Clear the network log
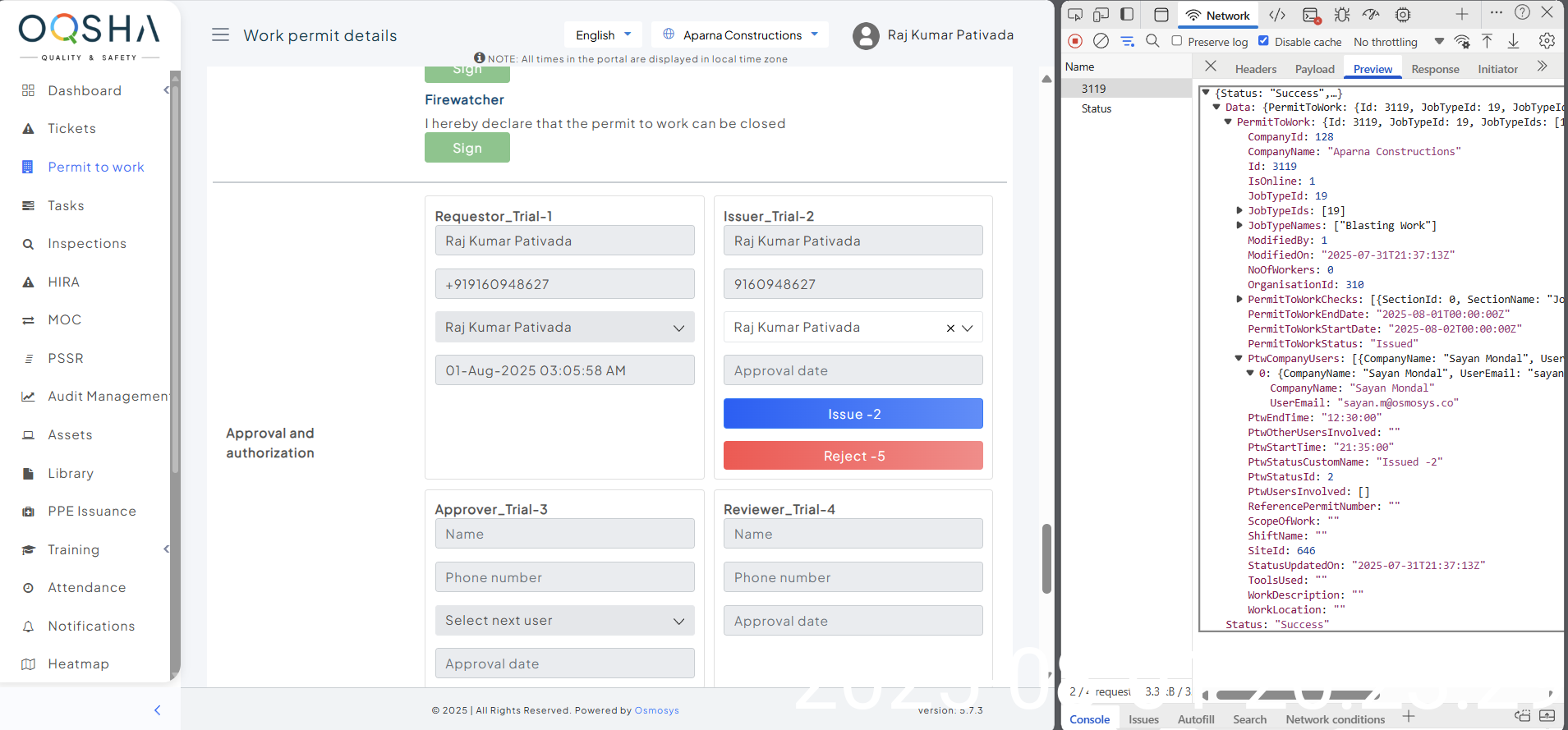This screenshot has height=730, width=1568. 1101,41
